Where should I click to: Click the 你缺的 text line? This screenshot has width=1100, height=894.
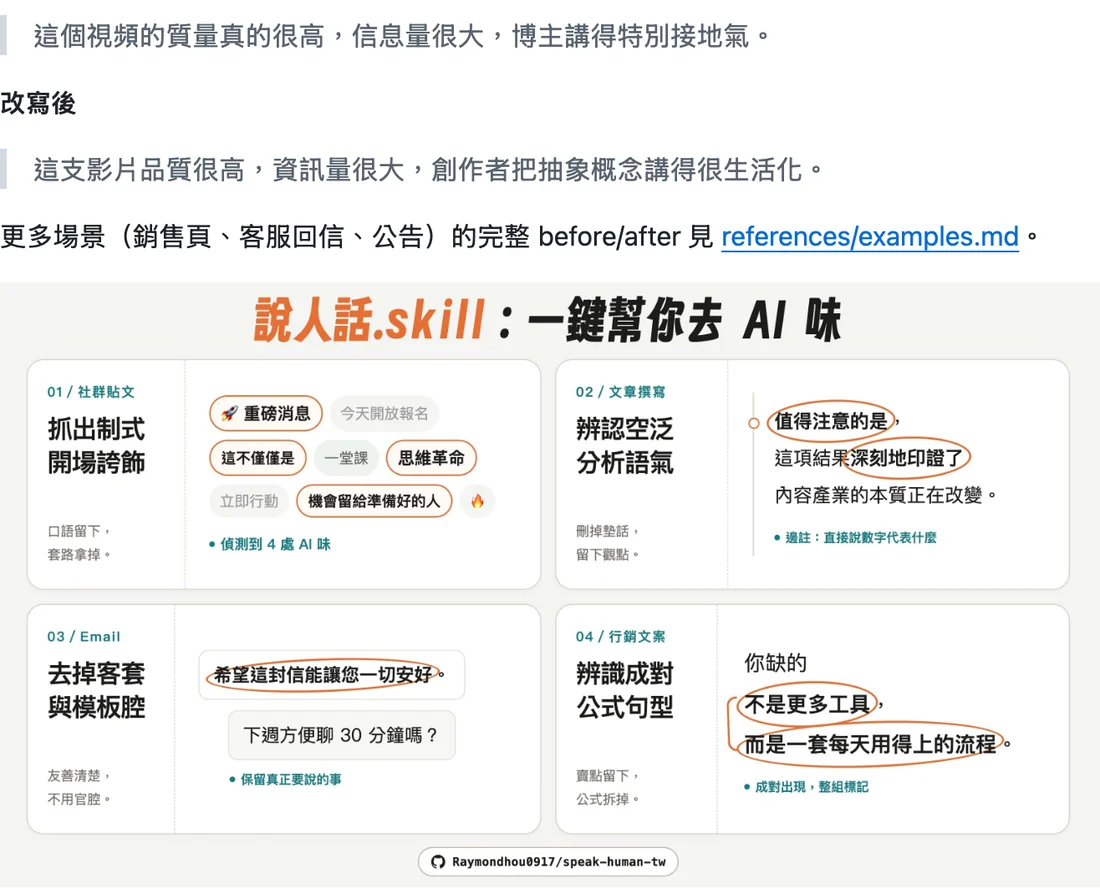[x=775, y=662]
